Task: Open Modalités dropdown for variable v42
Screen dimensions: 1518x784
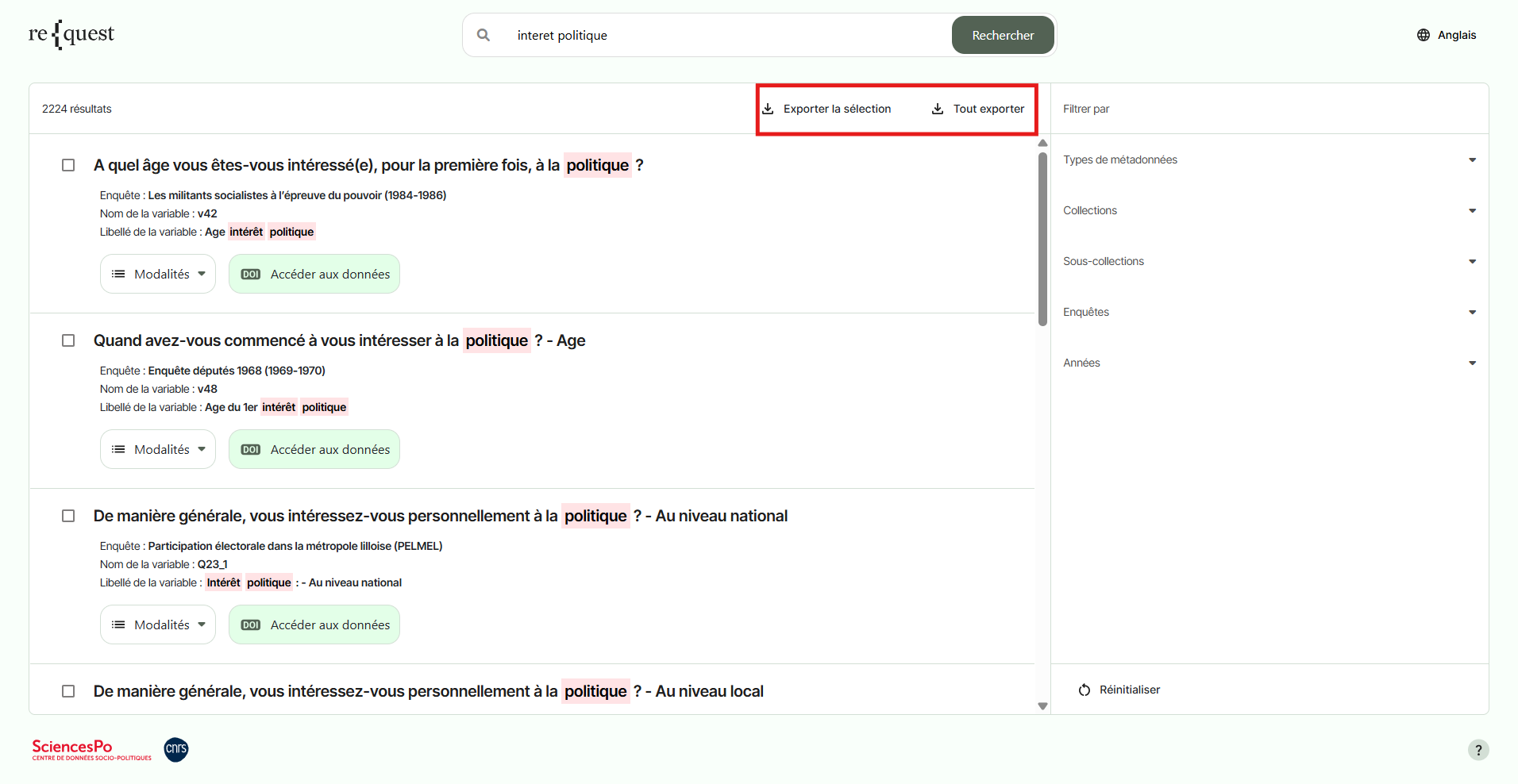Action: (158, 274)
